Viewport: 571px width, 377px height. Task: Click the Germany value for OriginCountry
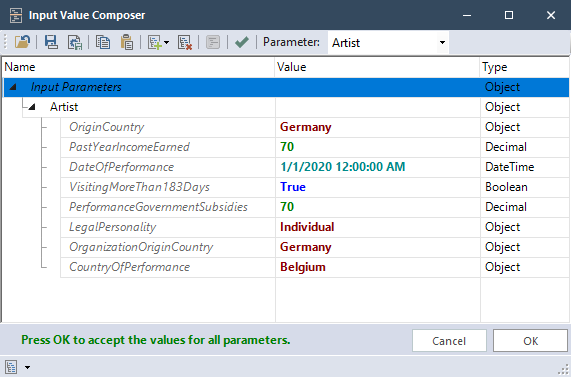coord(306,127)
